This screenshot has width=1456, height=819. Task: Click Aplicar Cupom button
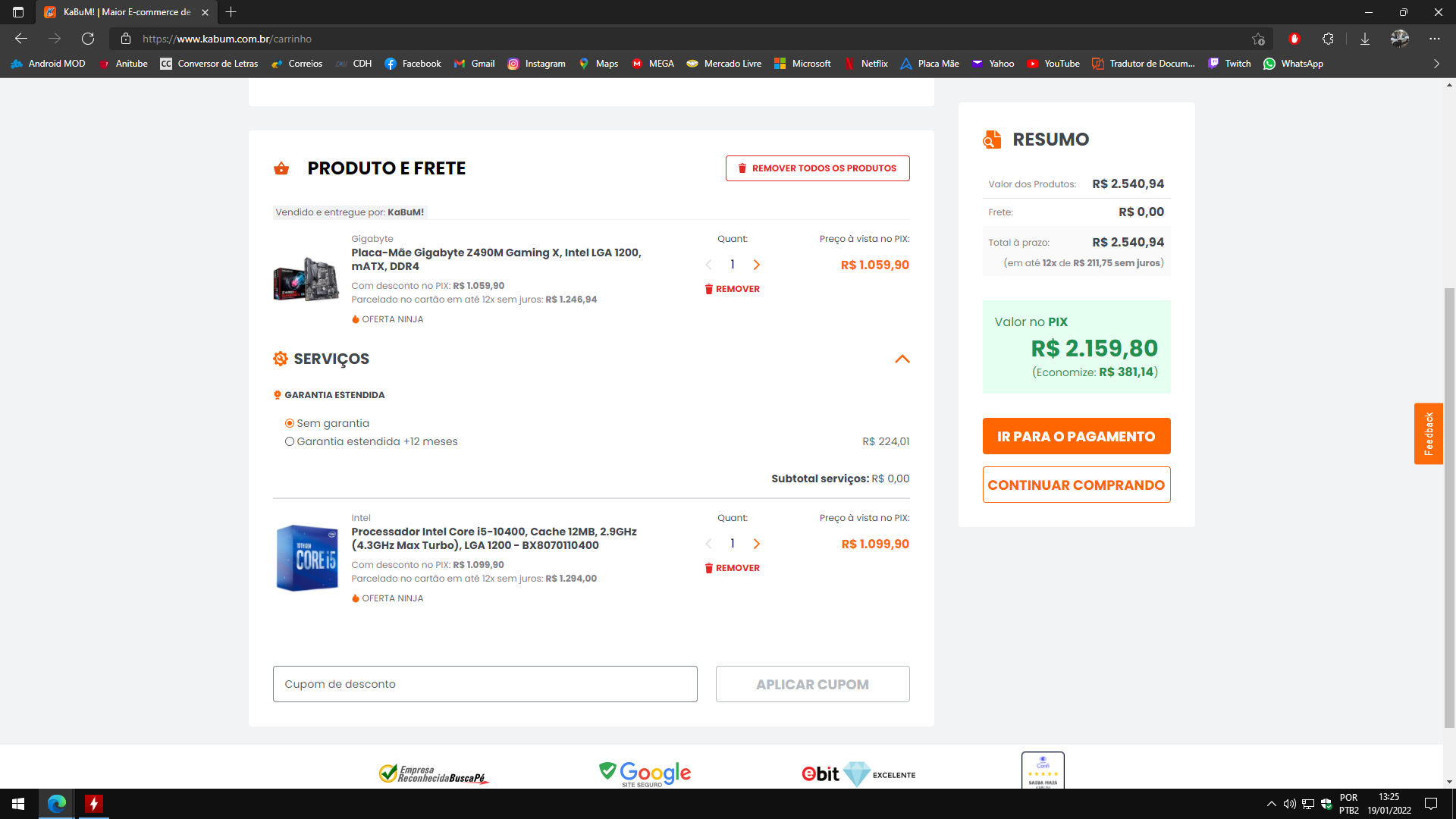click(812, 684)
